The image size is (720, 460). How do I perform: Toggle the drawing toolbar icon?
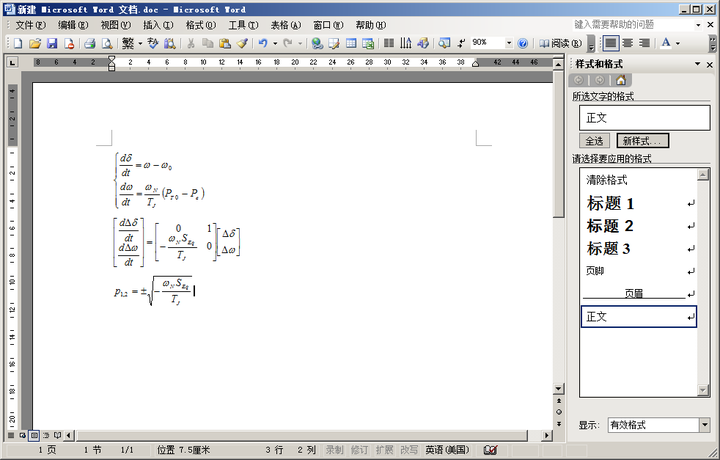coord(423,43)
